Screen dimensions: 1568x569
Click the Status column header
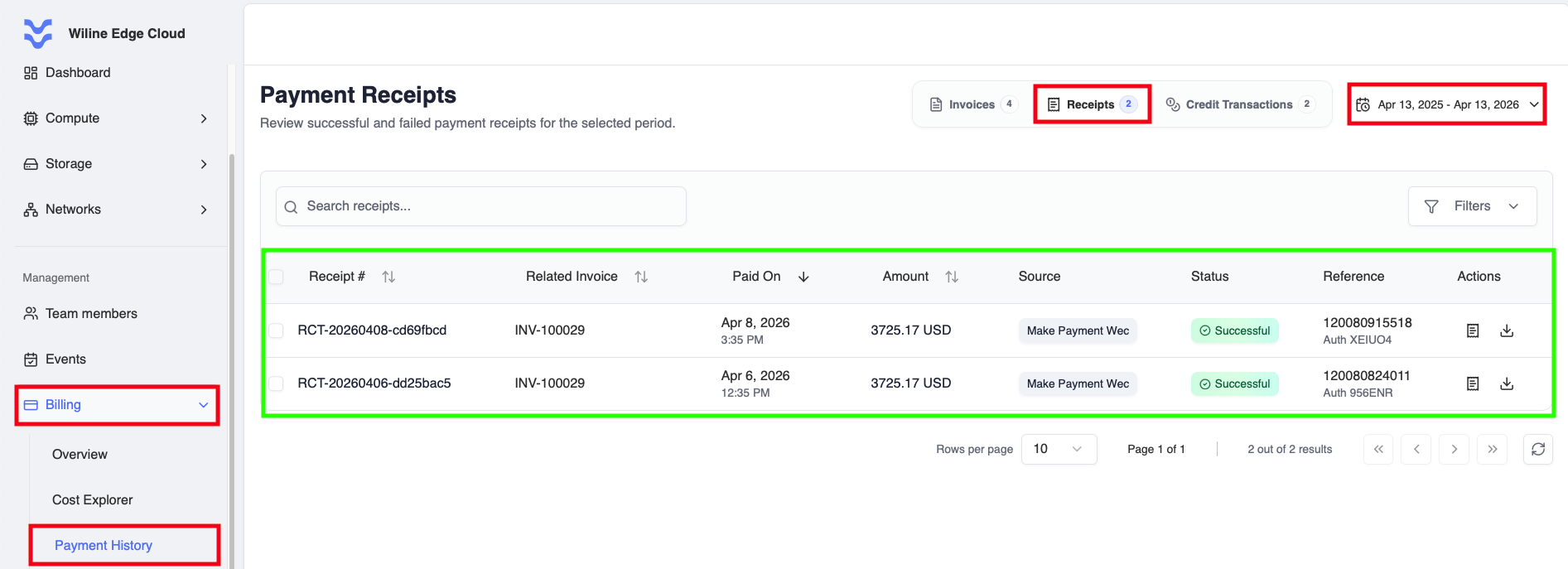tap(1210, 277)
